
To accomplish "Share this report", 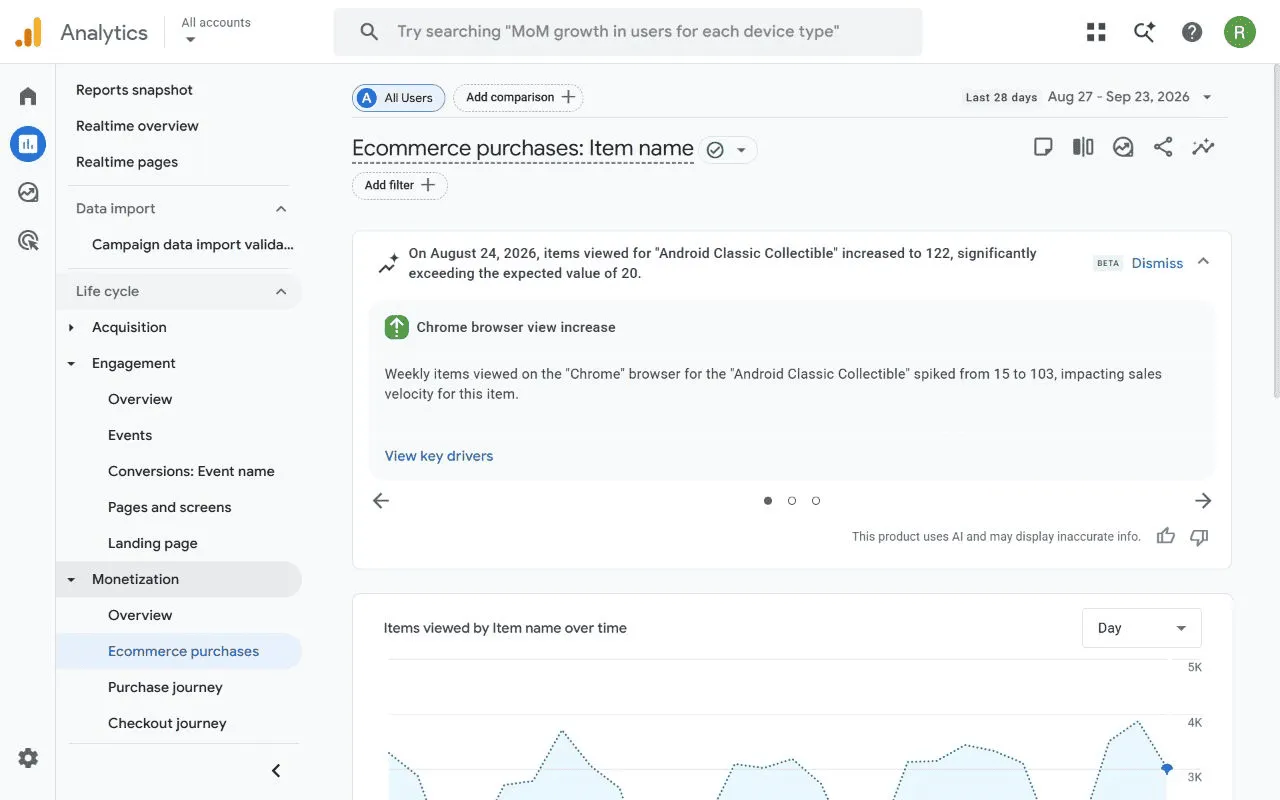I will coord(1163,147).
